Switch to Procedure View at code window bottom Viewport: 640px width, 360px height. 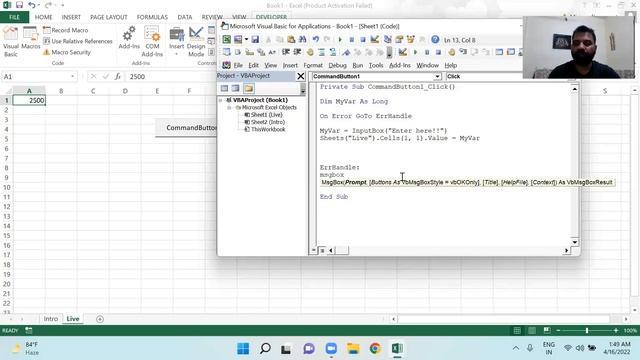coord(314,250)
